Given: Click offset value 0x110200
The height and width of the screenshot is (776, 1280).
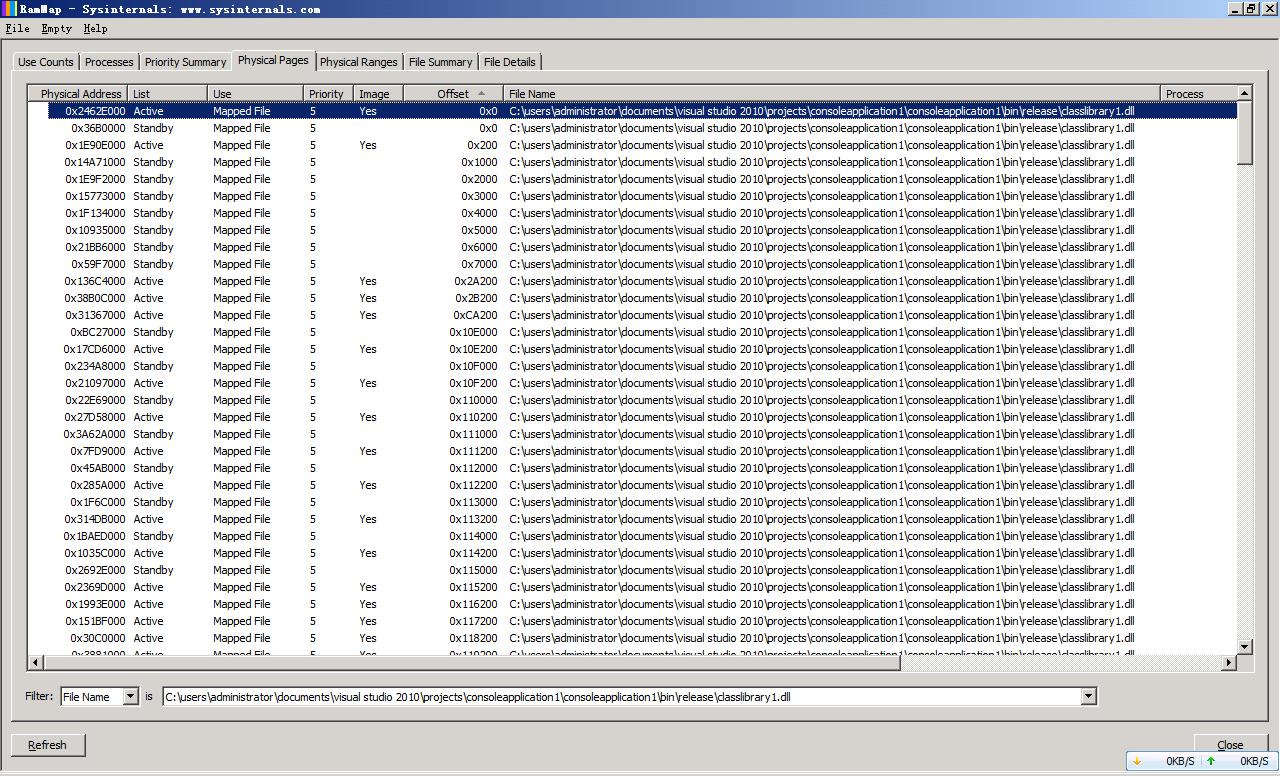Looking at the screenshot, I should pyautogui.click(x=473, y=417).
